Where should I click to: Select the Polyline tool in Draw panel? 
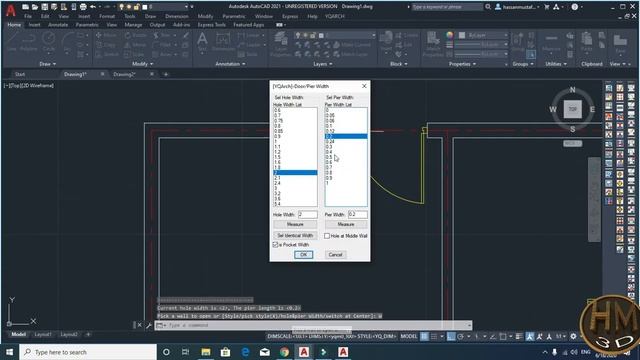[29, 42]
